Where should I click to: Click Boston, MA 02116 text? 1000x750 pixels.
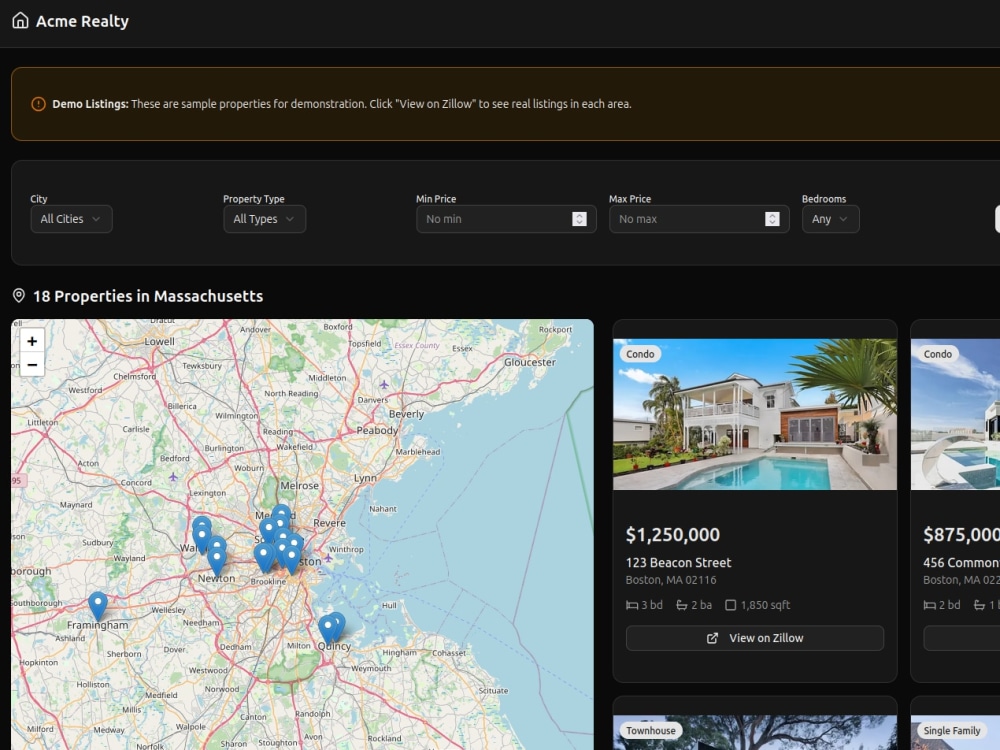pos(671,580)
